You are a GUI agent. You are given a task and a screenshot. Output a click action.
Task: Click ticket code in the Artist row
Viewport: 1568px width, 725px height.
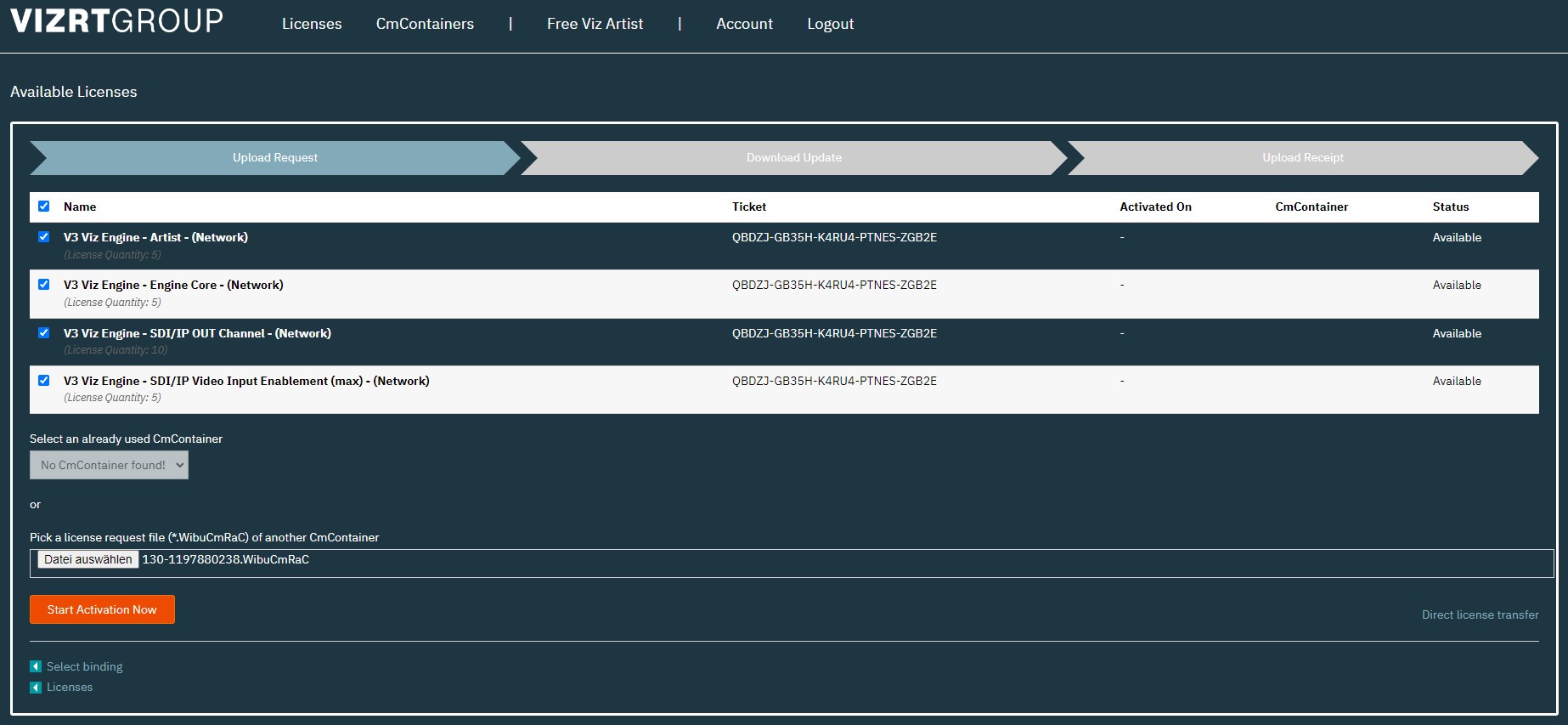pos(834,237)
